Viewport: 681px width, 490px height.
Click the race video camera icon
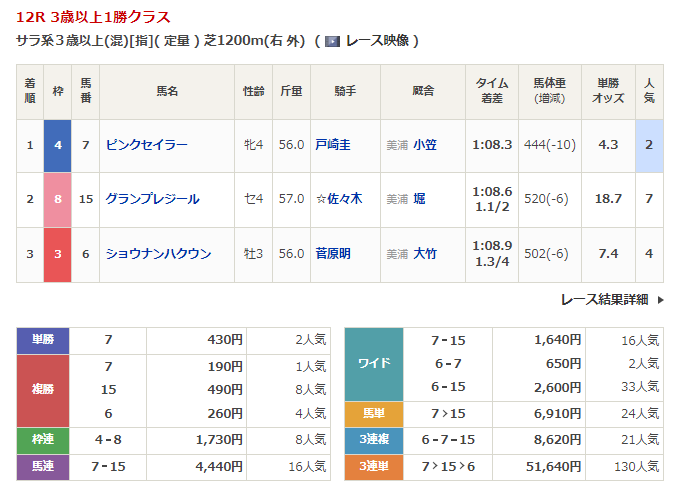333,42
